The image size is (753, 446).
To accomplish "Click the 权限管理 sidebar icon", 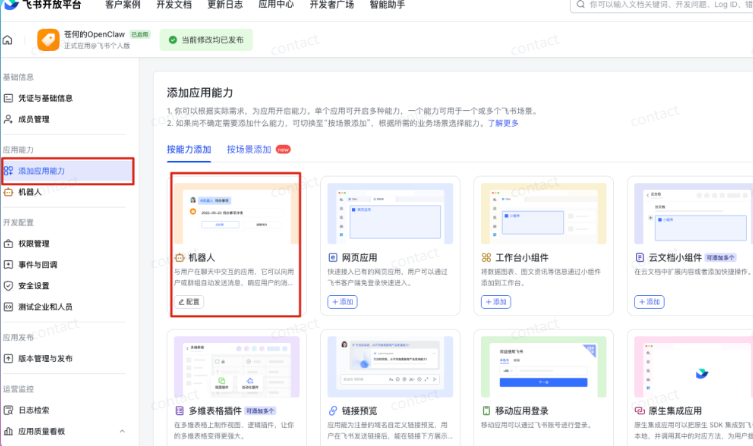I will [x=9, y=243].
